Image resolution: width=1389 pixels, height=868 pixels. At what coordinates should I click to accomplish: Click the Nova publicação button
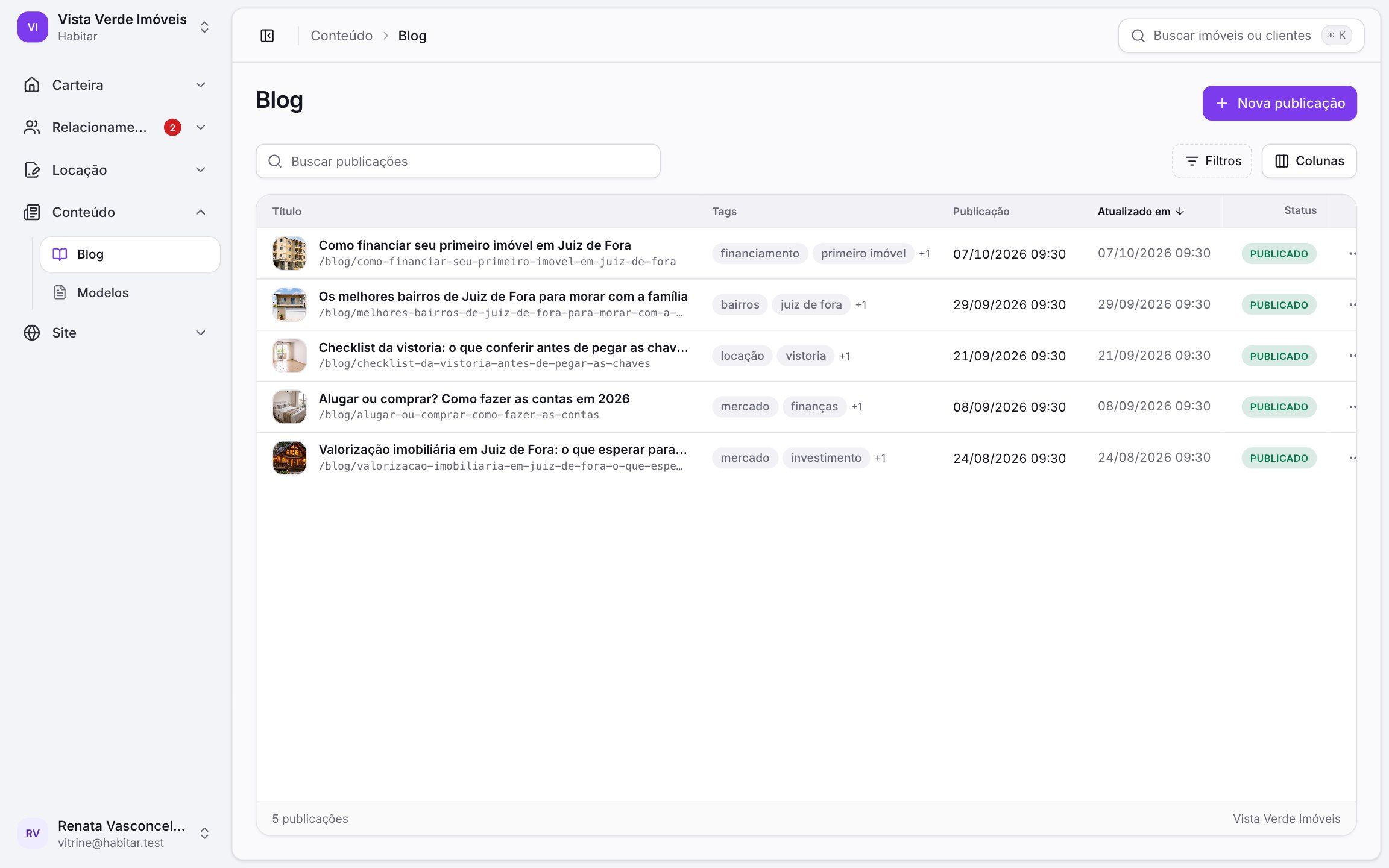(1279, 103)
